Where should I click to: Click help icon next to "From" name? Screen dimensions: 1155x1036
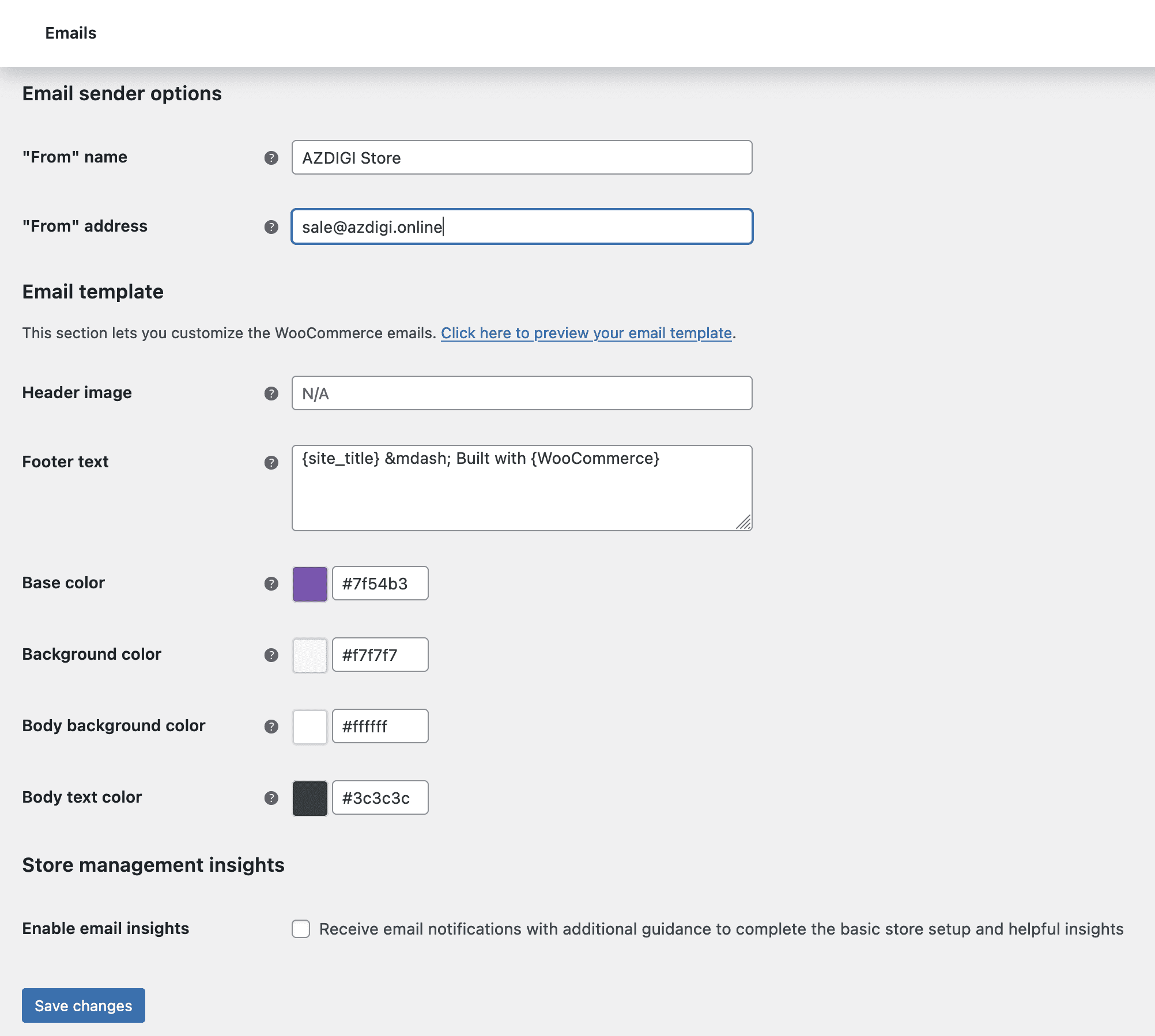point(271,158)
